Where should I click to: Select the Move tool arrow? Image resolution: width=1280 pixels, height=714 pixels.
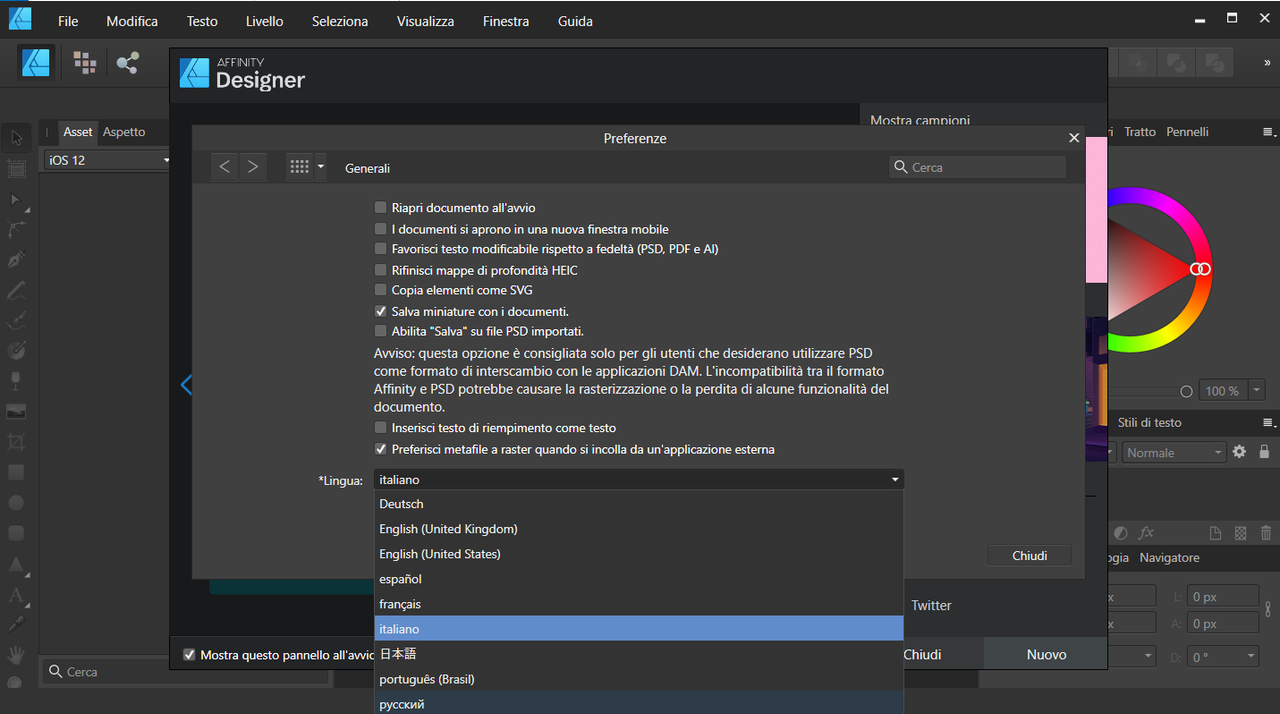pos(16,137)
